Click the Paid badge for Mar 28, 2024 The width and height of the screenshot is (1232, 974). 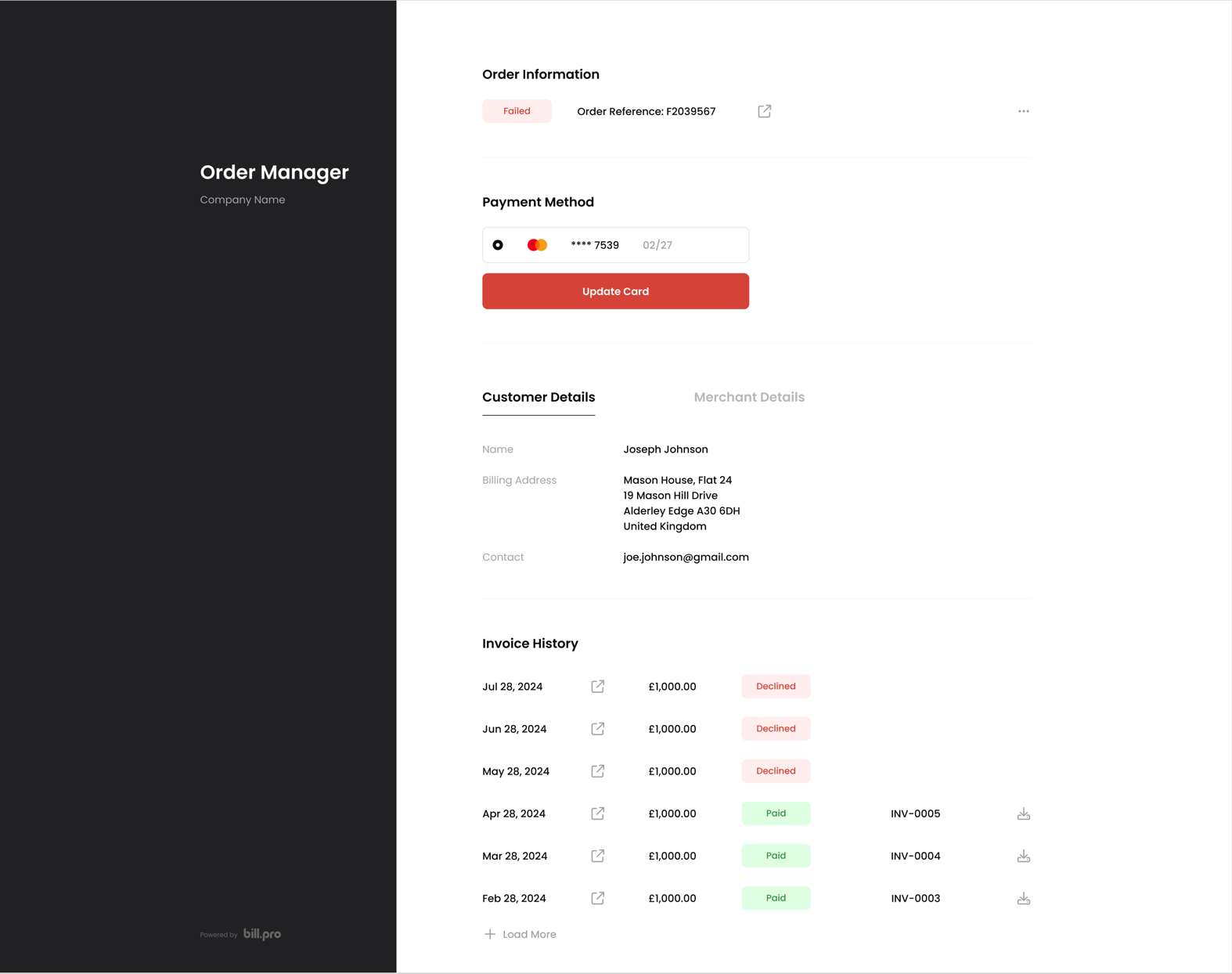tap(776, 856)
